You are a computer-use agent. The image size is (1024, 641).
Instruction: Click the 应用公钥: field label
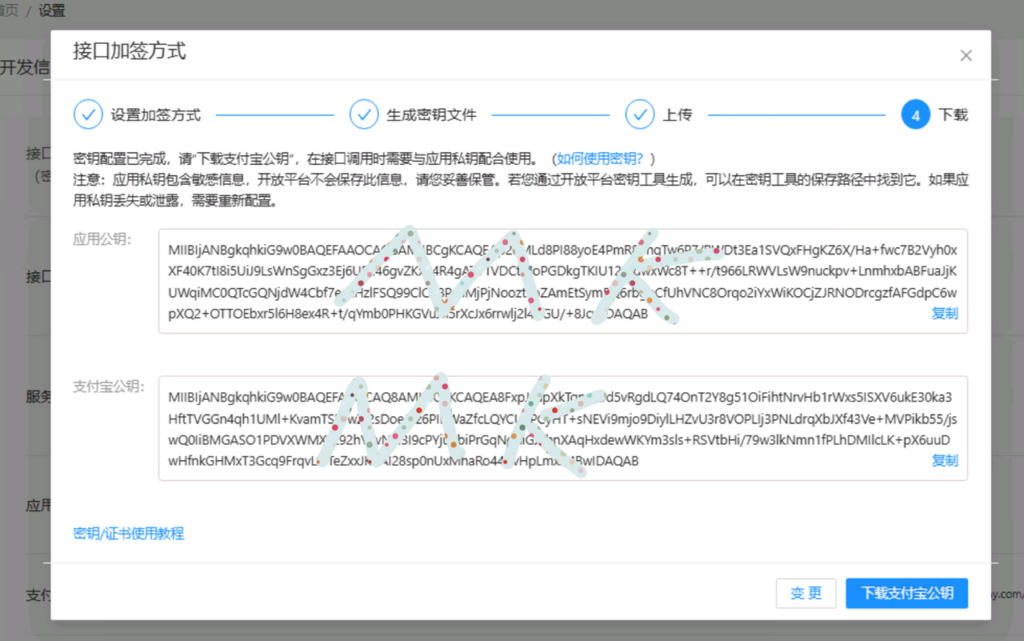[x=102, y=239]
